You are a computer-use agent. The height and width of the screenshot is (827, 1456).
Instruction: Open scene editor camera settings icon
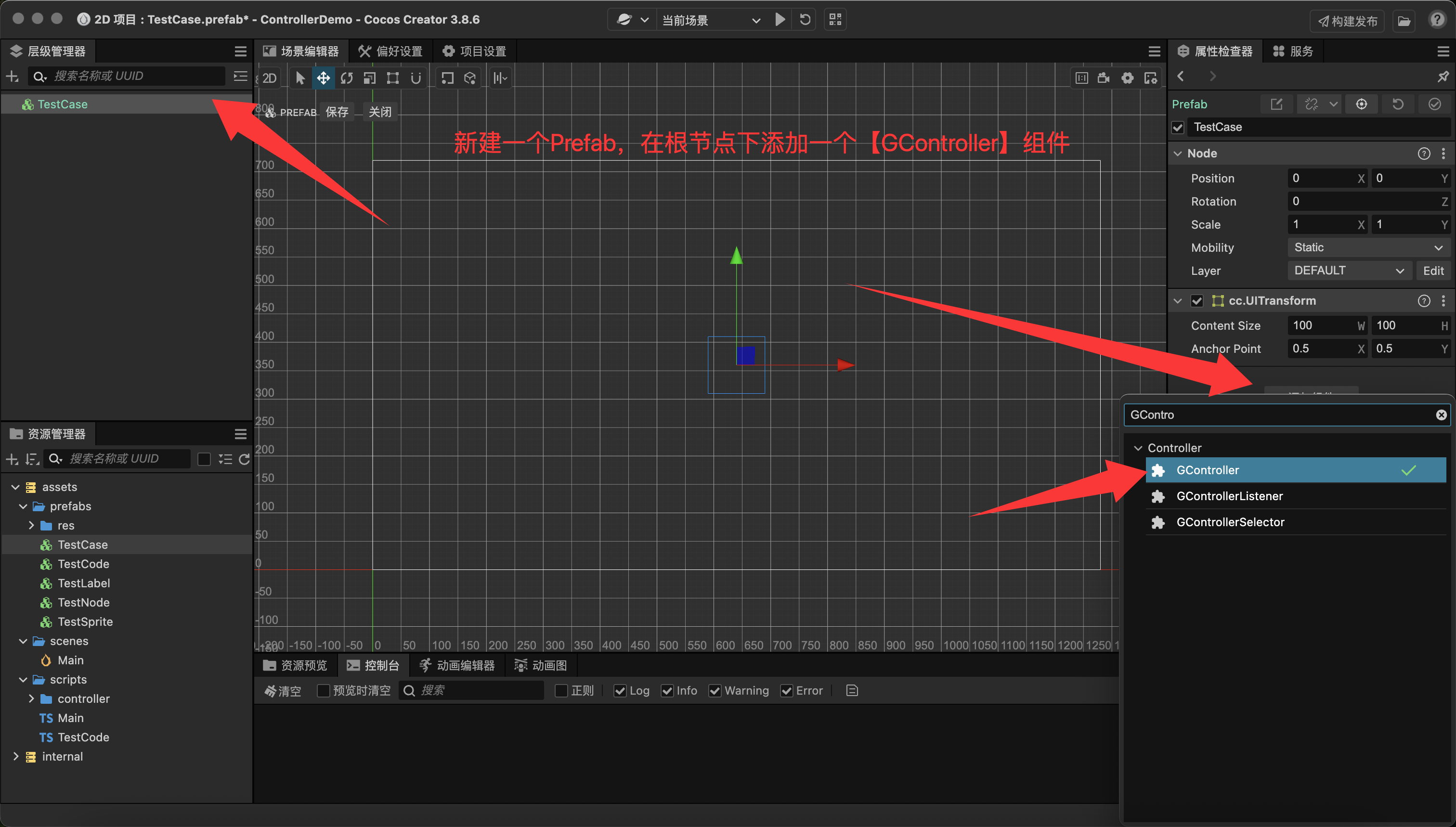pos(1103,78)
